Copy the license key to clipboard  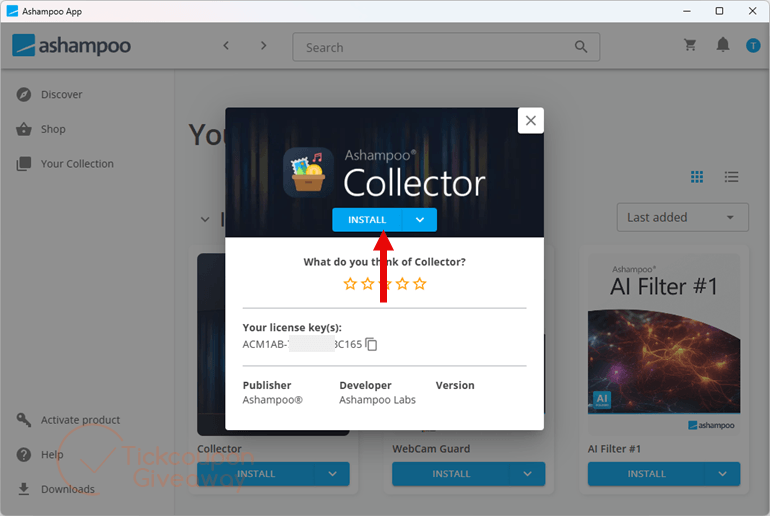[372, 345]
